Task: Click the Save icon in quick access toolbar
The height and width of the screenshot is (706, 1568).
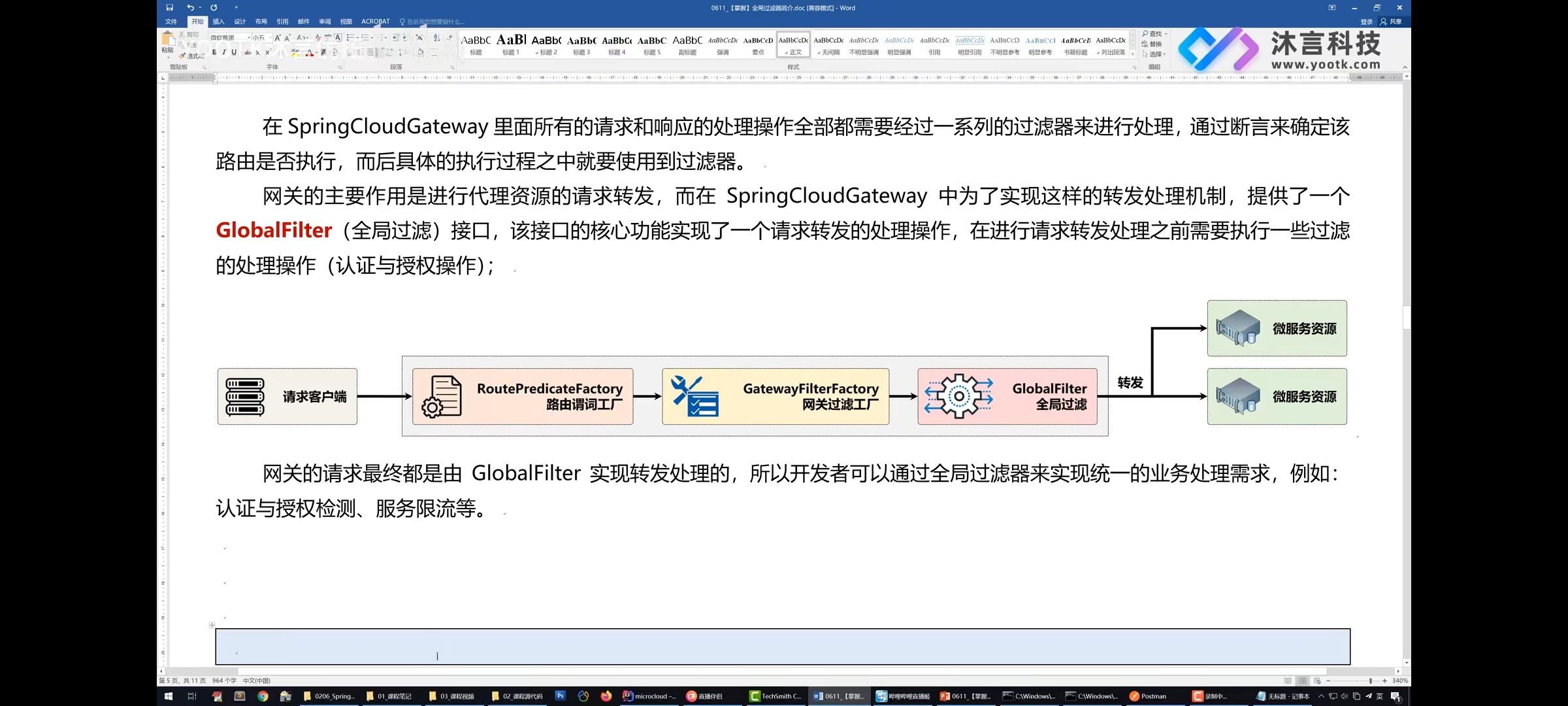Action: (x=169, y=8)
